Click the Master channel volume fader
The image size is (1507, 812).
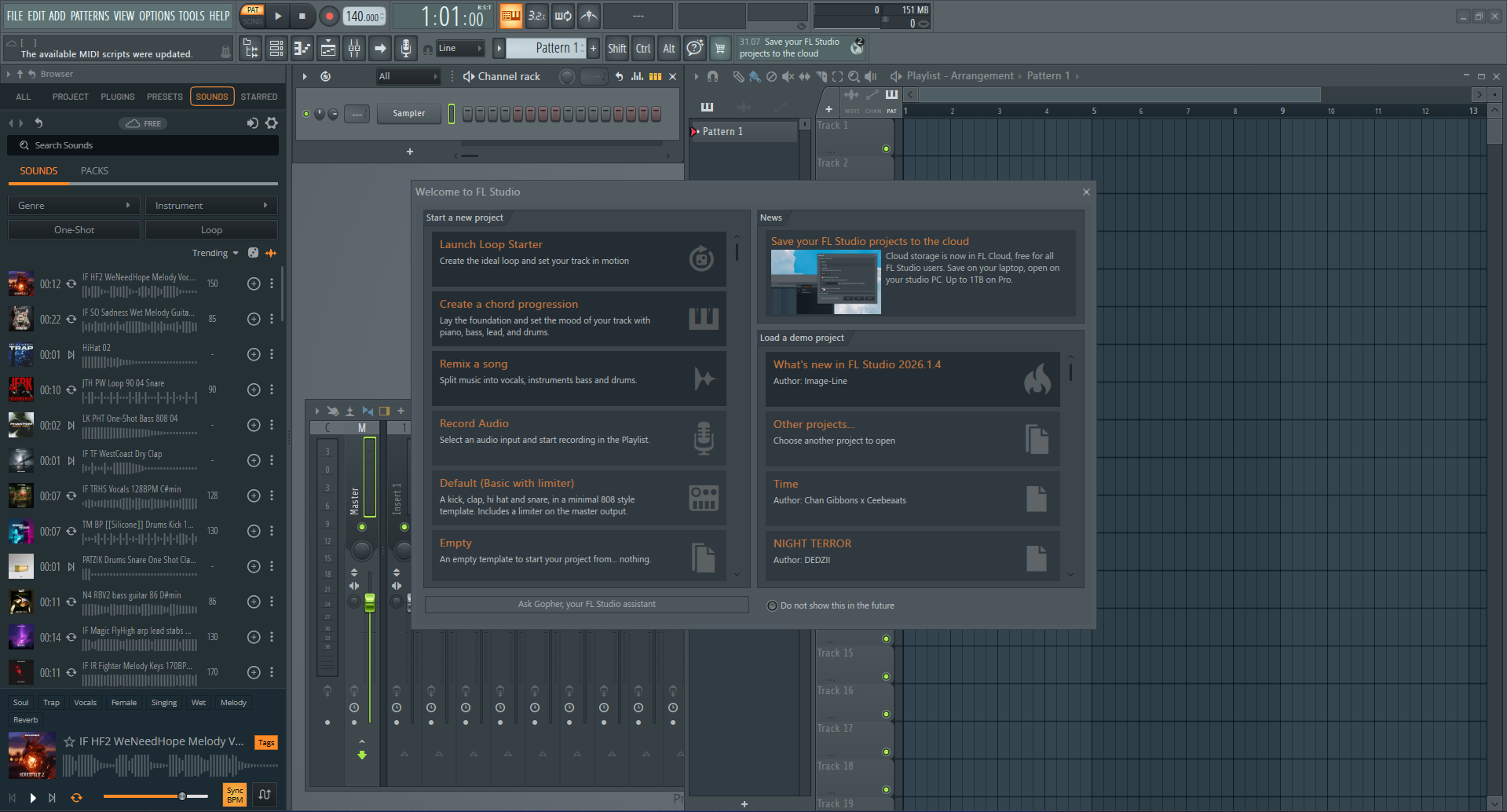(x=370, y=602)
